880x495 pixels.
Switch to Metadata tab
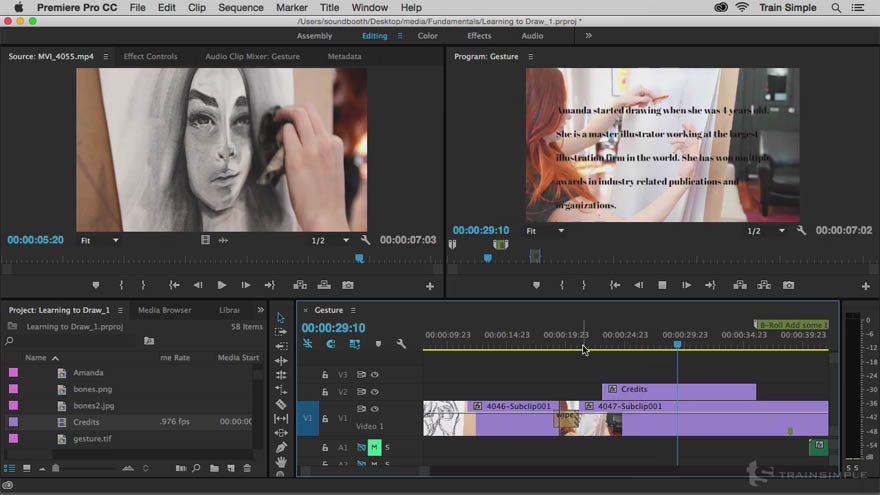click(x=345, y=57)
